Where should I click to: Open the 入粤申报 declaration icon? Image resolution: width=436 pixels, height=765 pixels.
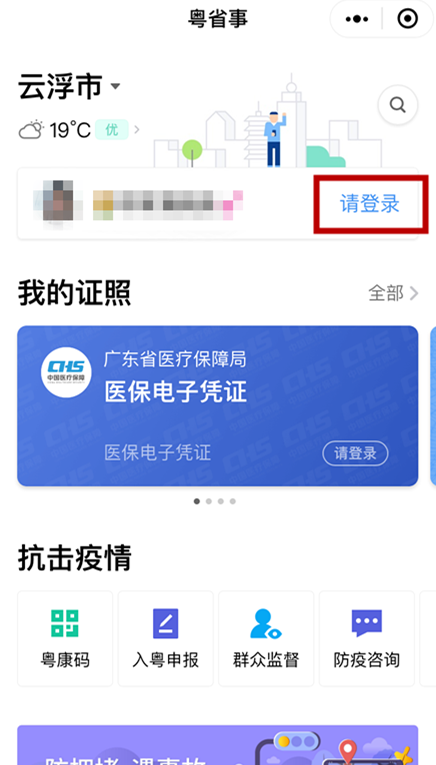(165, 623)
